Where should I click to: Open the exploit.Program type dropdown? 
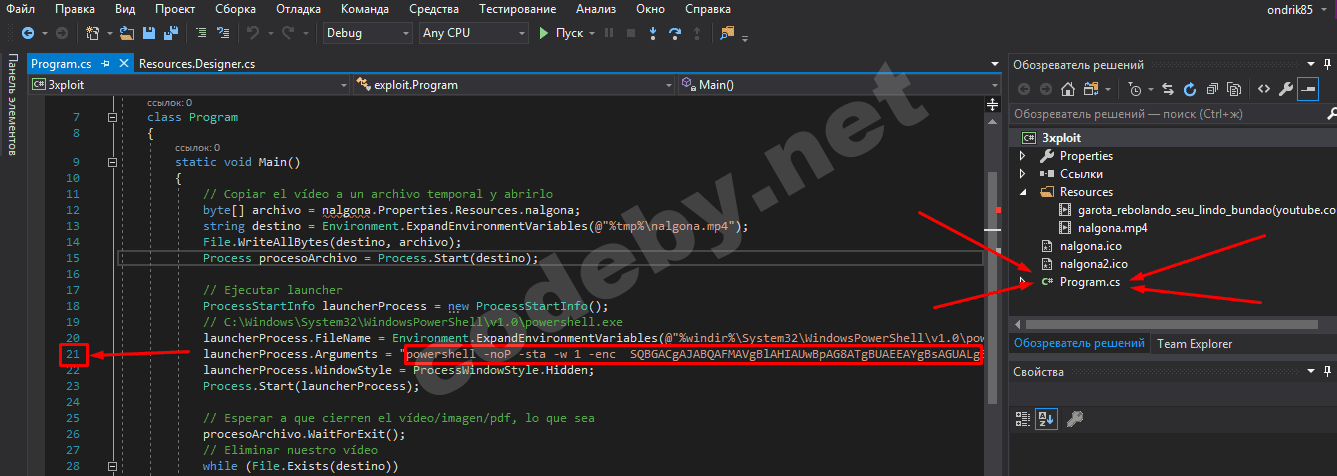[513, 85]
